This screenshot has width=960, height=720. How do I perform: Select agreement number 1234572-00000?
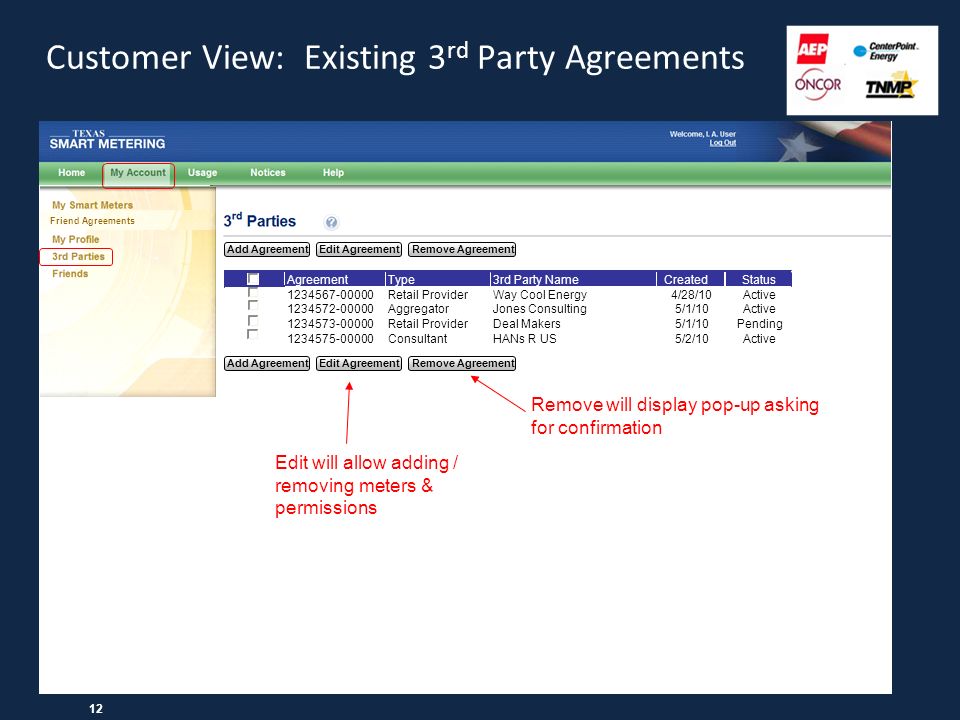[x=330, y=309]
